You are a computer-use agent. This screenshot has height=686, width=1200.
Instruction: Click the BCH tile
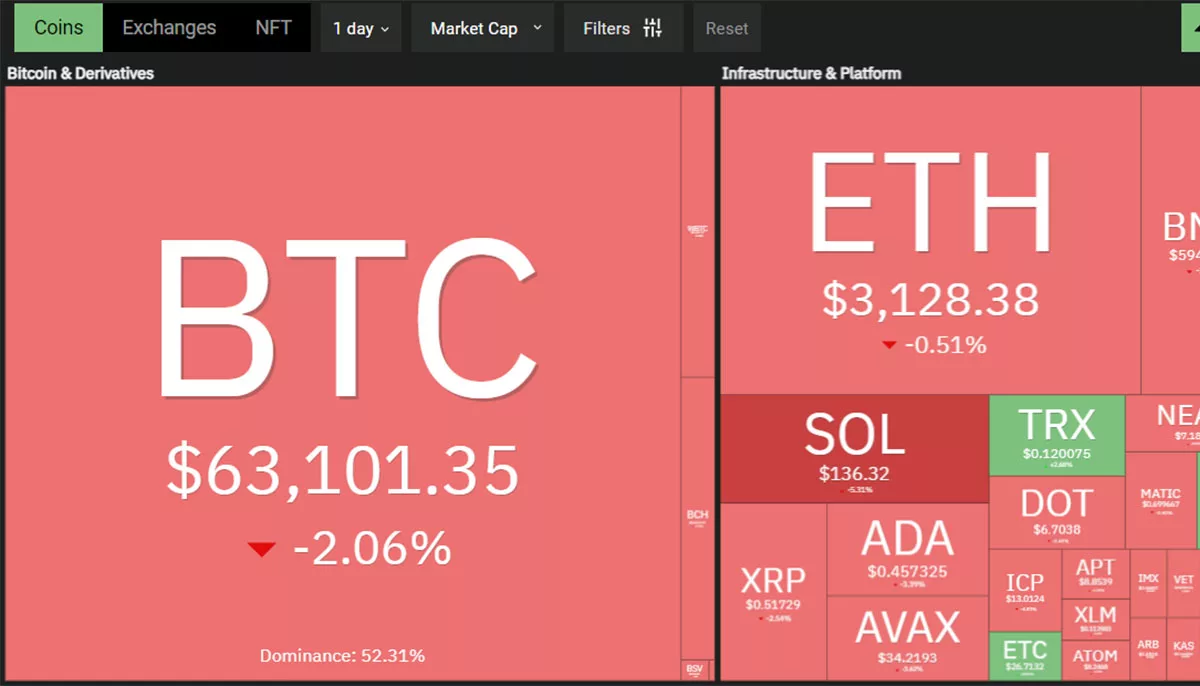697,517
